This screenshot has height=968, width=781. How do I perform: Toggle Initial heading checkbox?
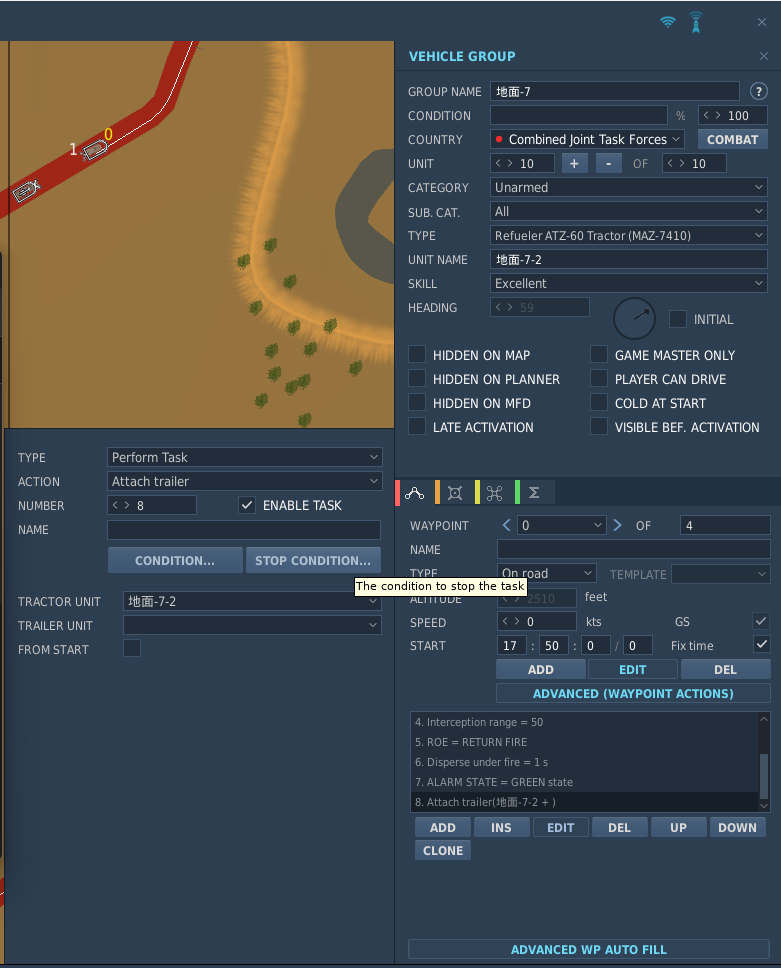(678, 319)
